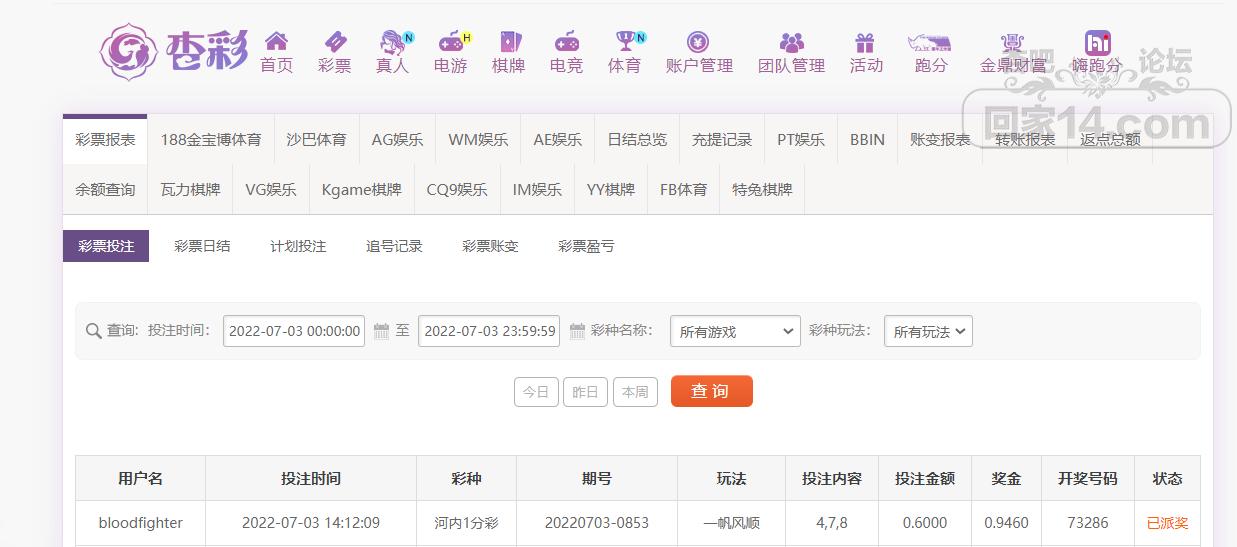The width and height of the screenshot is (1237, 547).
Task: Click the 今日 quick date button
Action: point(536,392)
